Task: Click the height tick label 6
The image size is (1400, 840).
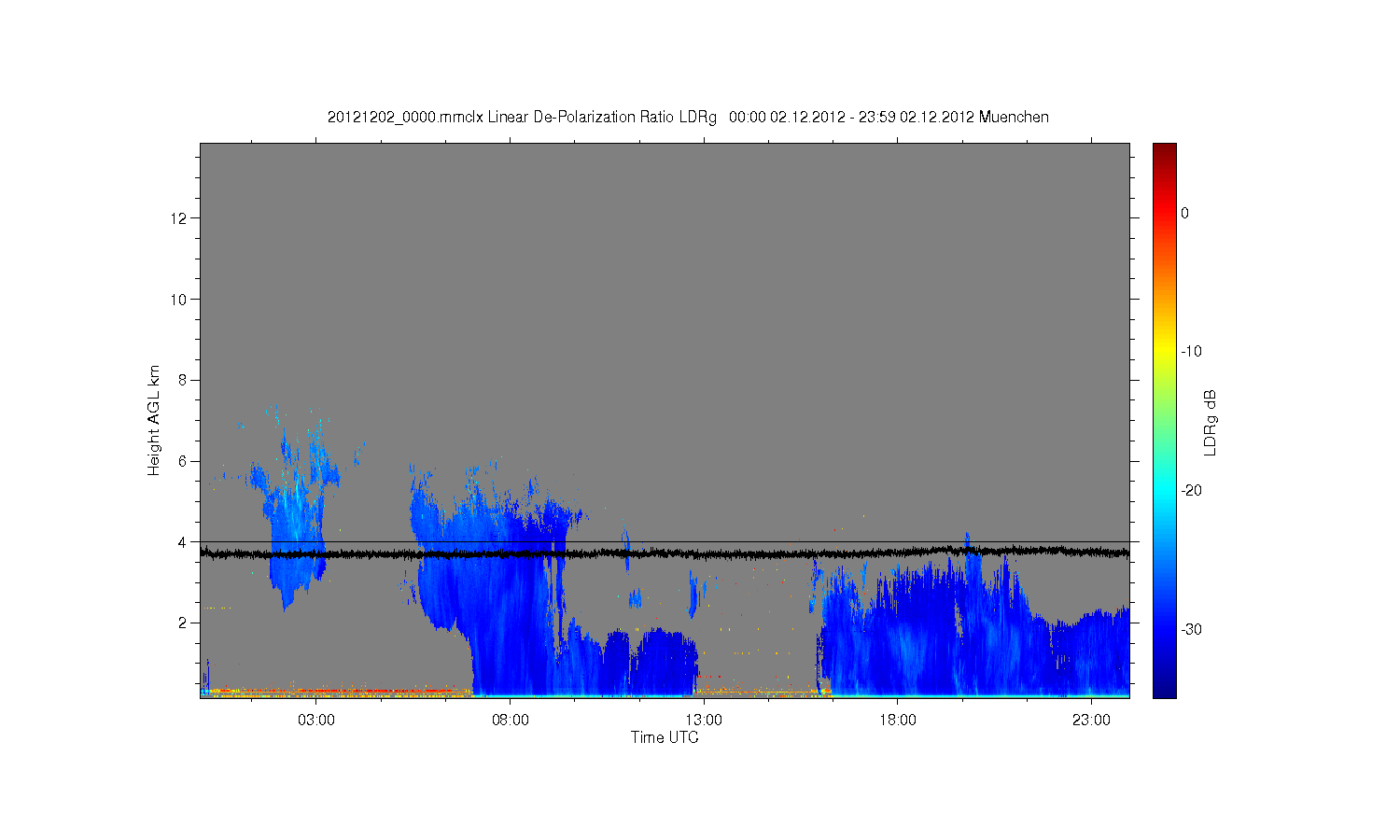Action: 183,461
